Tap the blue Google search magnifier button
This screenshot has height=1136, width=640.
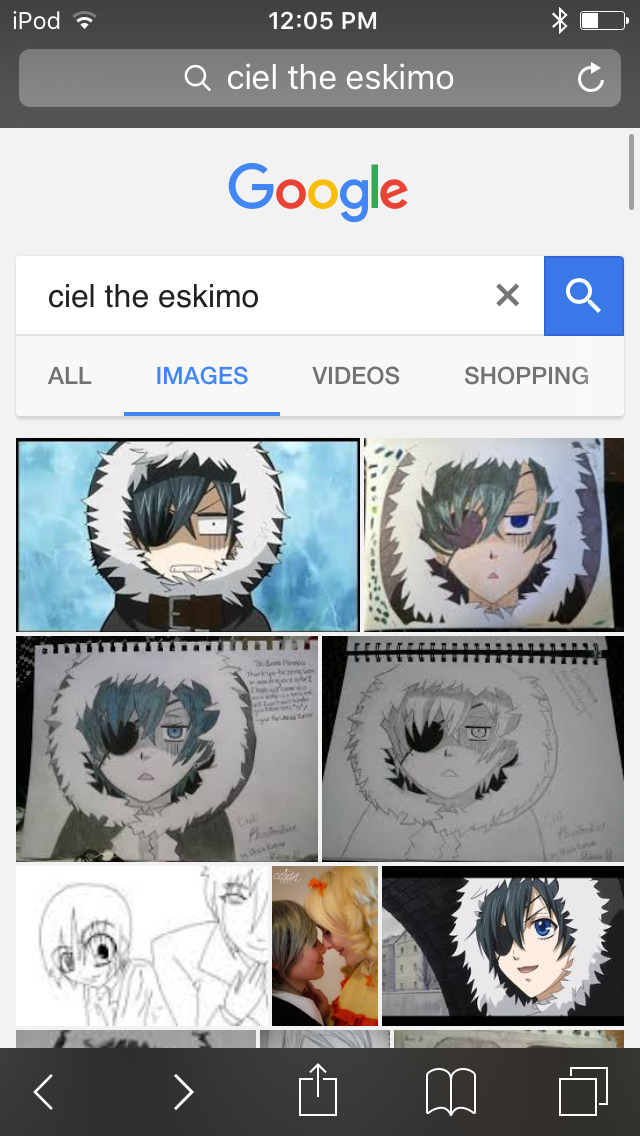[583, 296]
